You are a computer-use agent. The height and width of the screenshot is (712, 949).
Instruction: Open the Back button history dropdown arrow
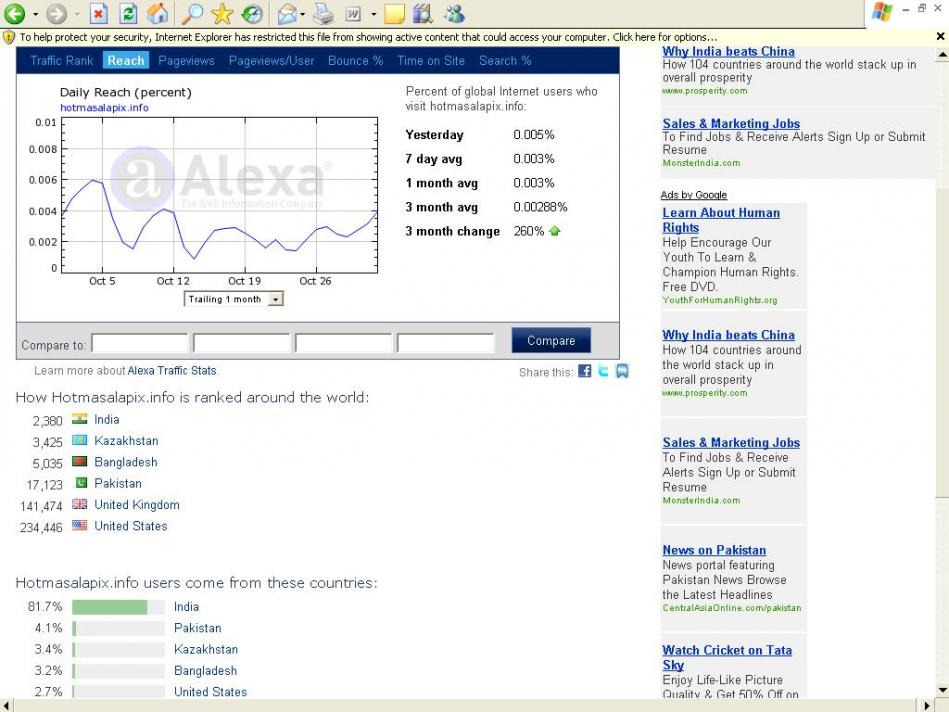pyautogui.click(x=35, y=13)
